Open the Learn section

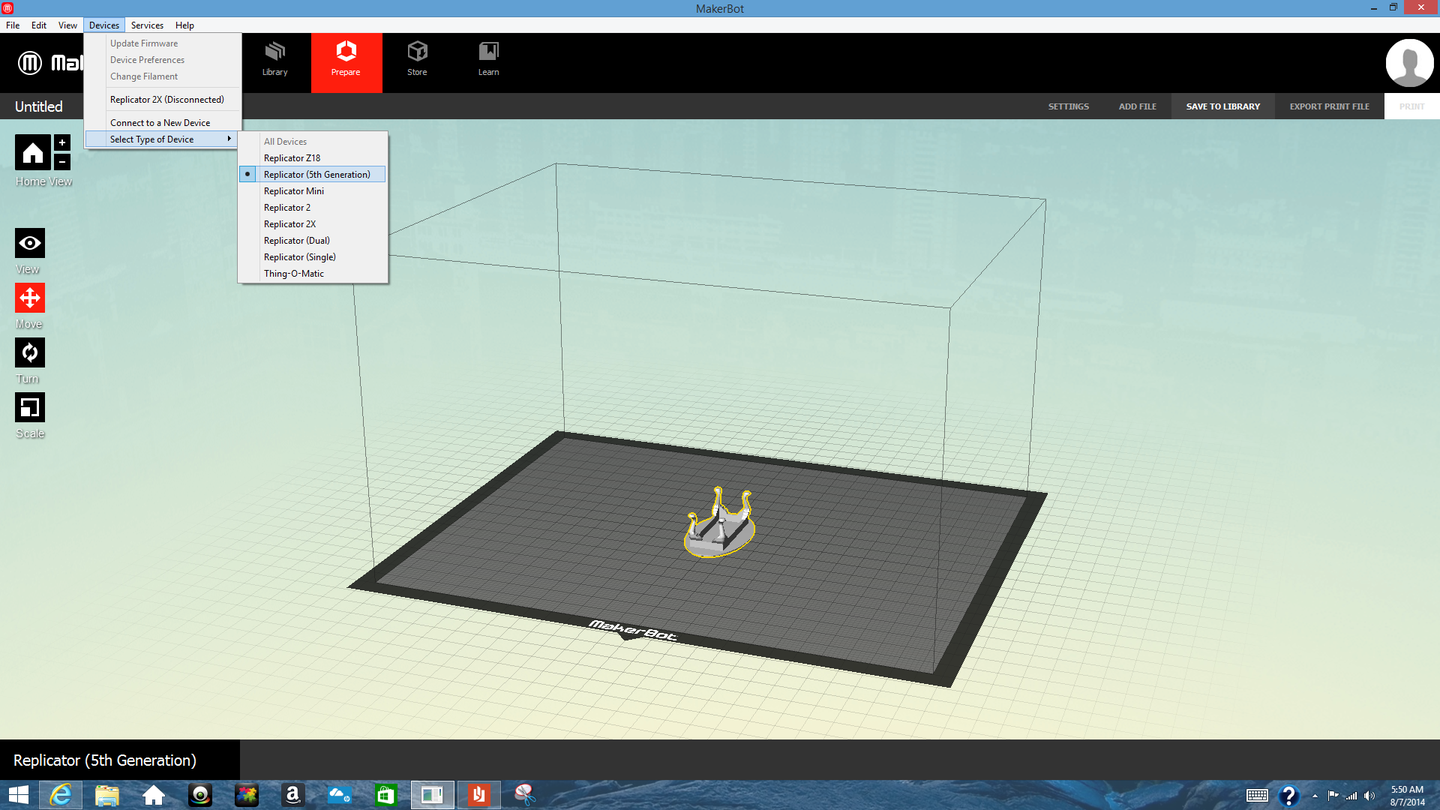[488, 62]
